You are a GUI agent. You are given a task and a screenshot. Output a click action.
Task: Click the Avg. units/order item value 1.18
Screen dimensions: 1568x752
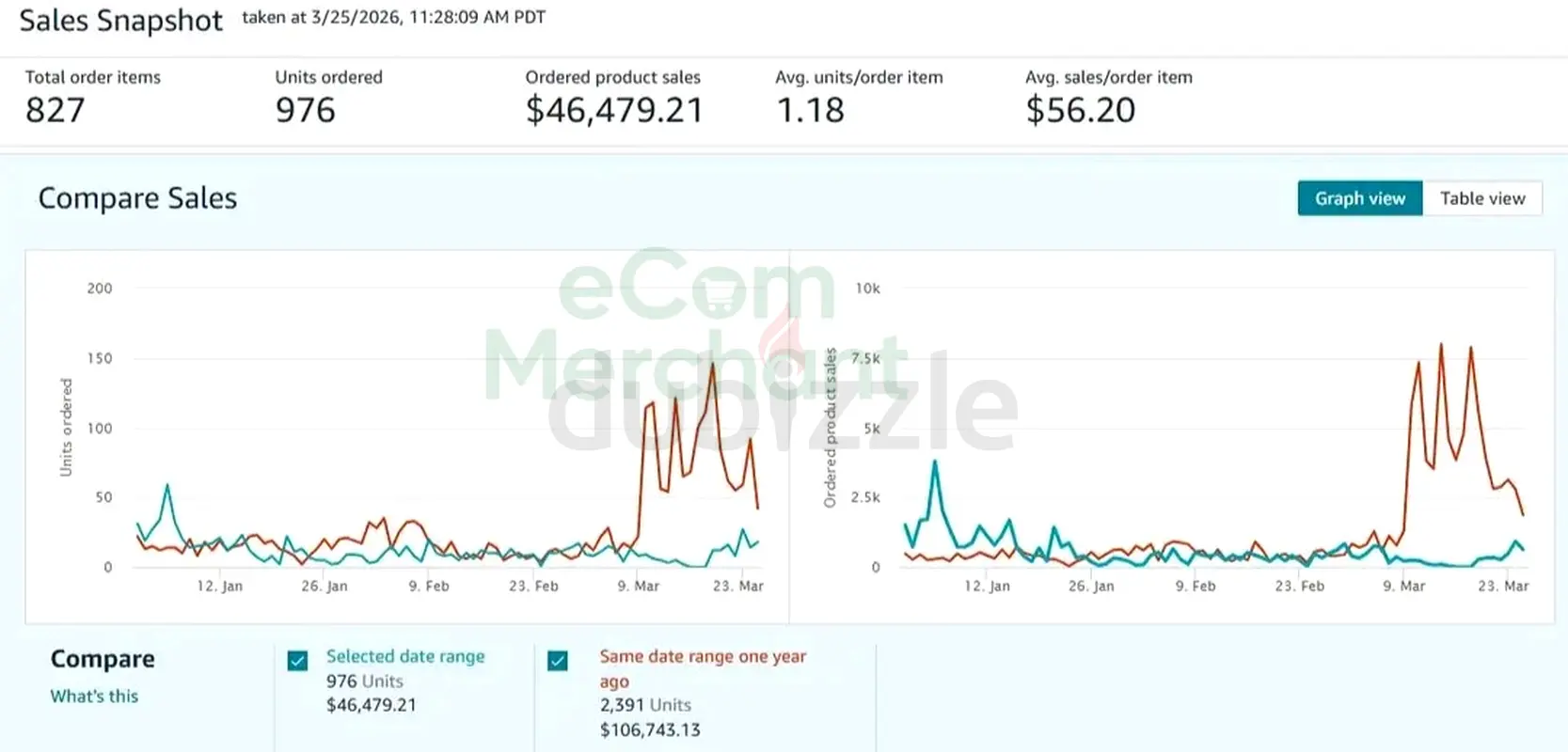[810, 111]
